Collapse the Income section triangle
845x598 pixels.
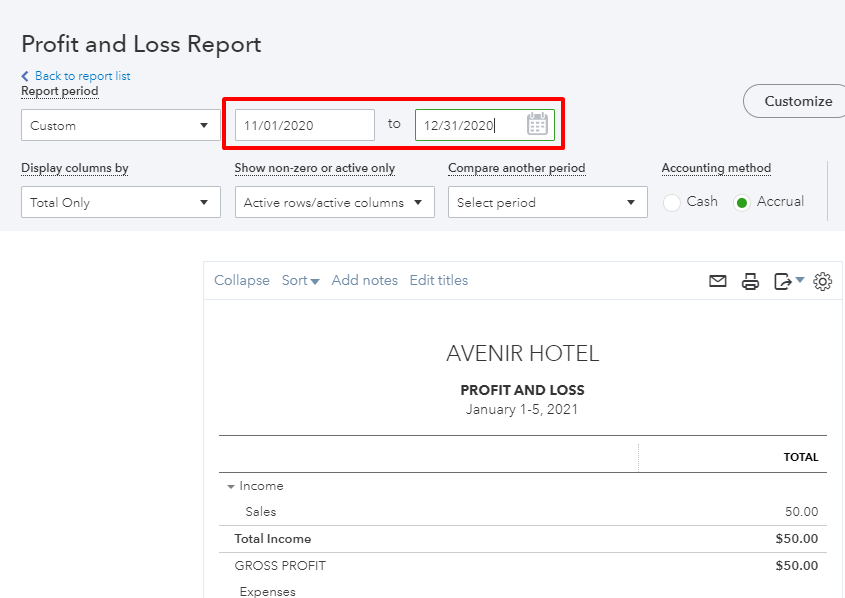(231, 487)
